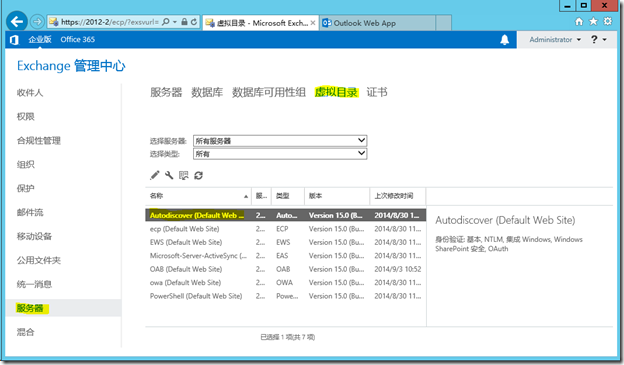Open the browser home icon

579,21
